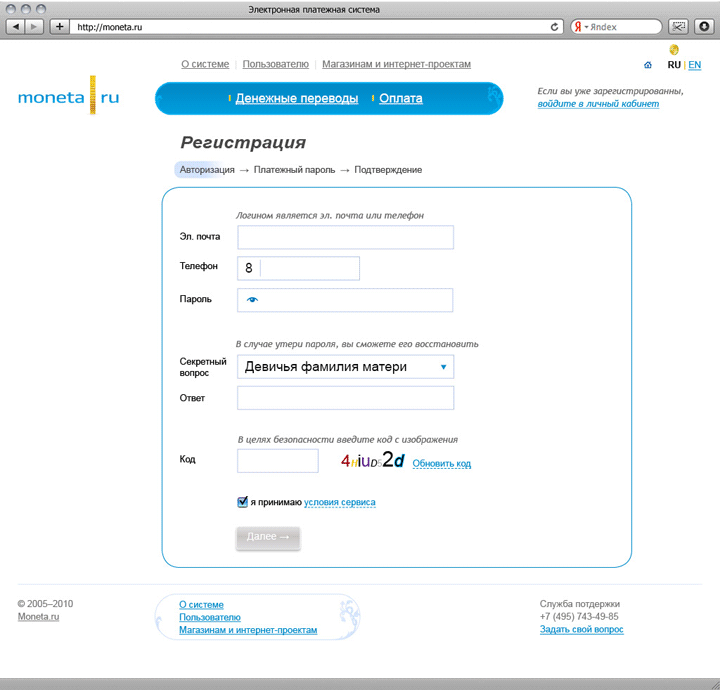720x690 pixels.
Task: Select the "Подтверждение" step label
Action: coord(388,170)
